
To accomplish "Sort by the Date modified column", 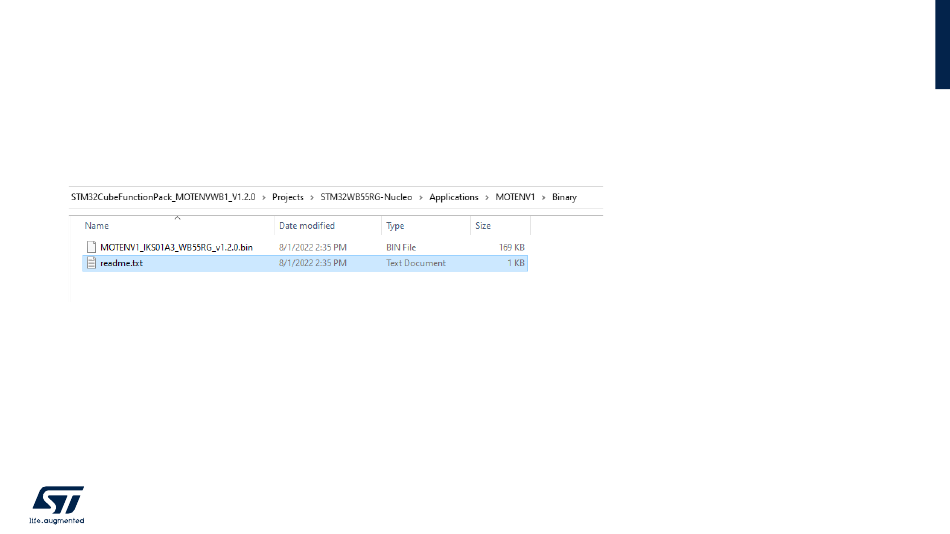I will click(x=307, y=225).
